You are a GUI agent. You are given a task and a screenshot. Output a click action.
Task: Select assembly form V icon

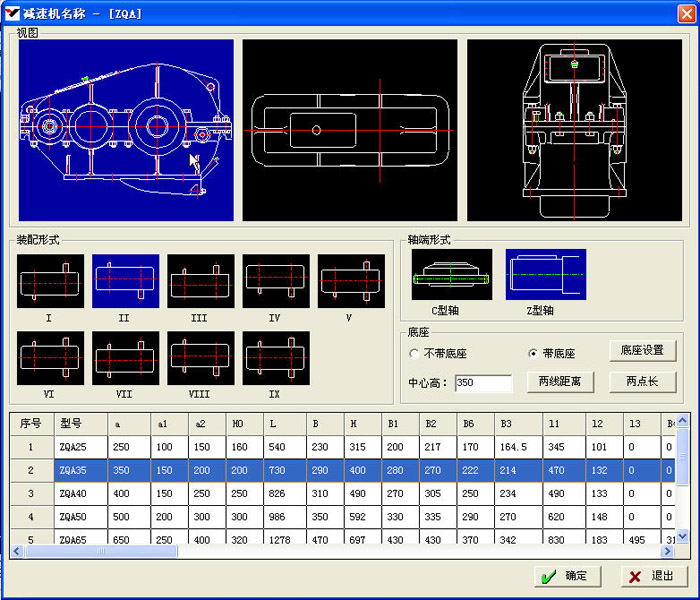click(351, 280)
